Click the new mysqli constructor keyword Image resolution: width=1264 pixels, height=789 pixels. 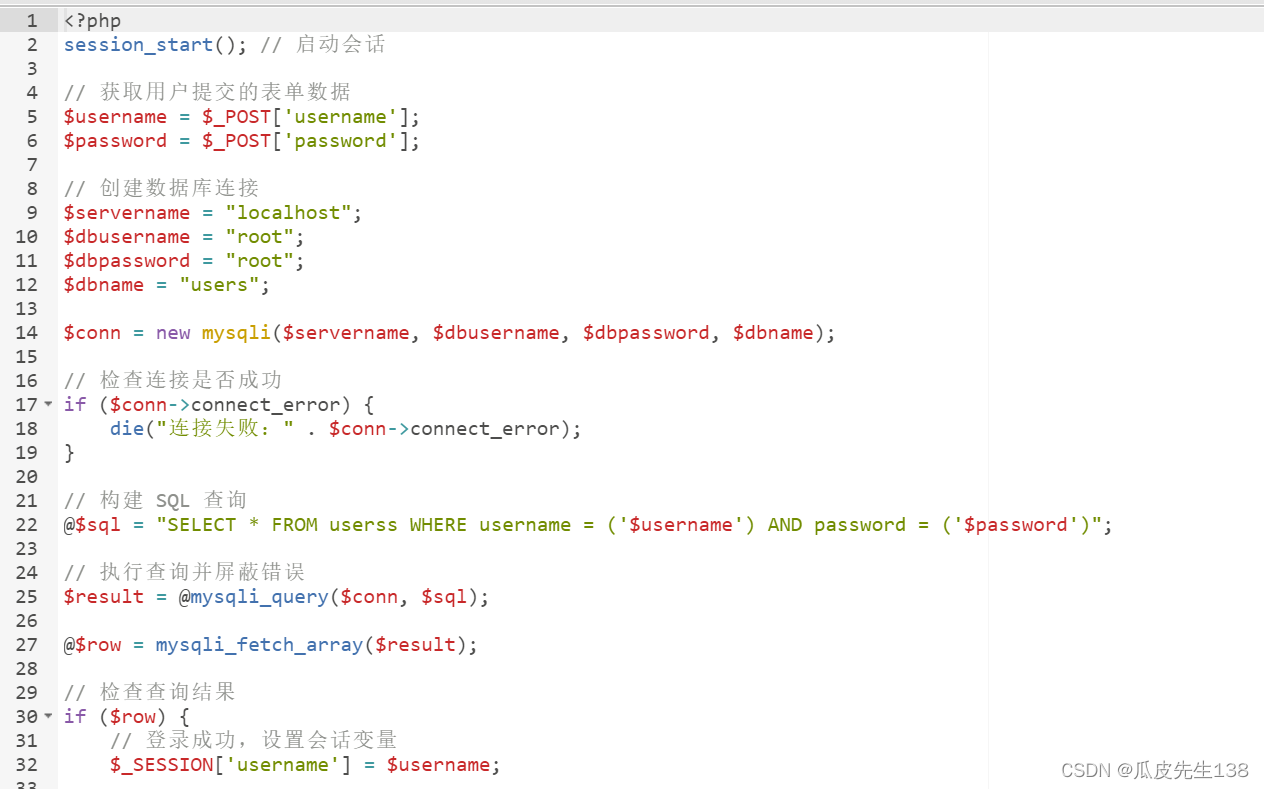click(172, 332)
